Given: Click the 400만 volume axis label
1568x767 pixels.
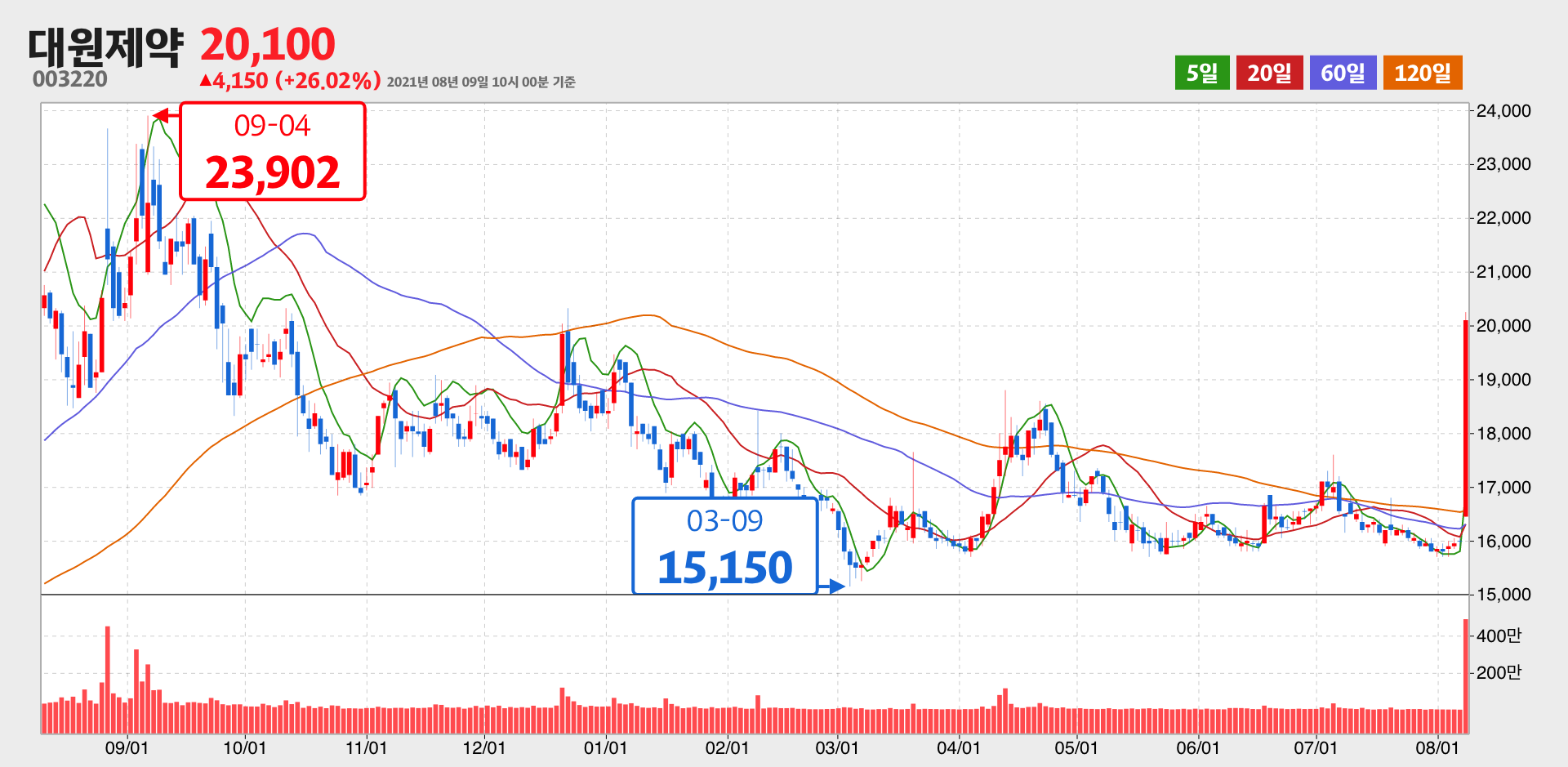Looking at the screenshot, I should [1499, 635].
